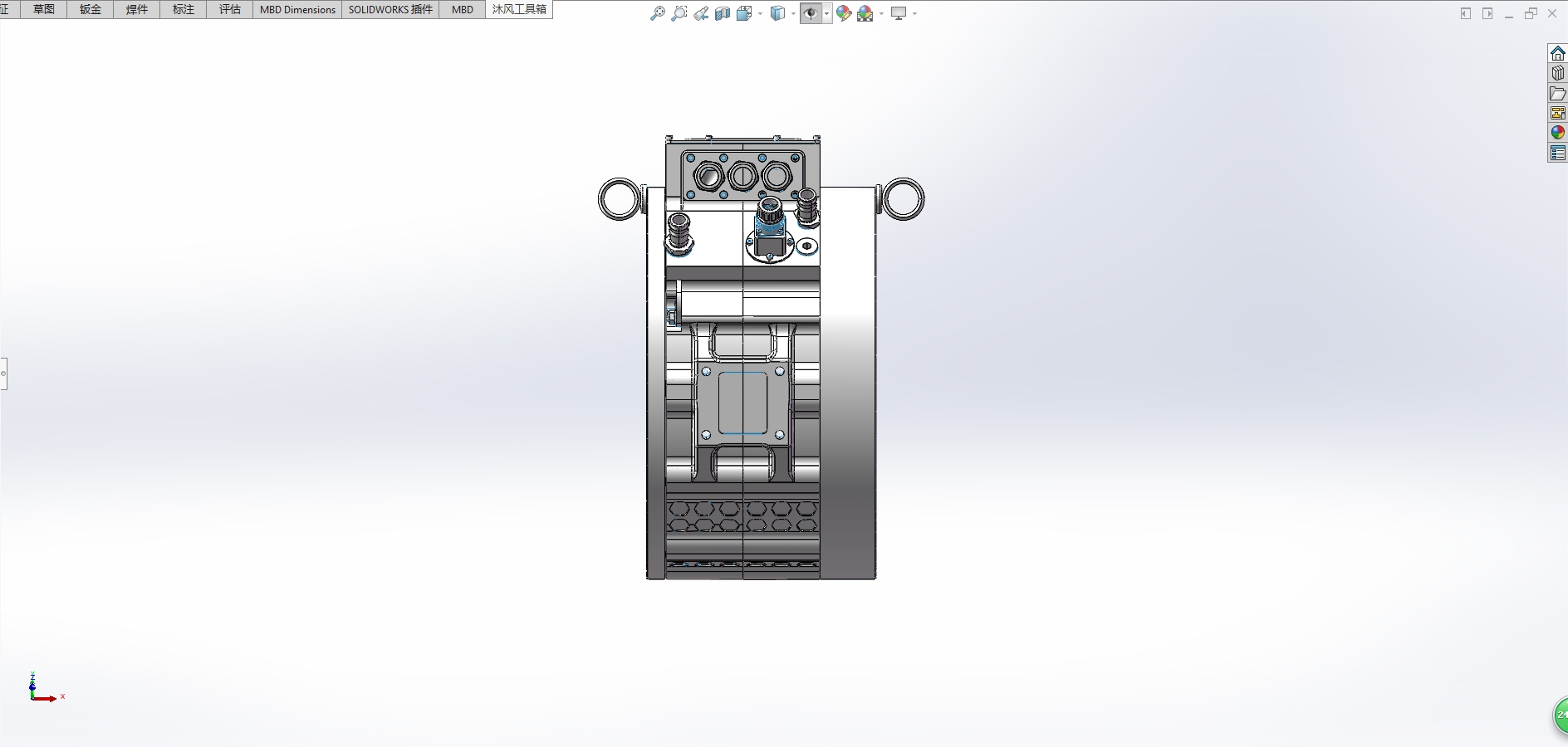Expand the Hide/Show Items dropdown arrow
The height and width of the screenshot is (747, 1568).
pos(827,13)
